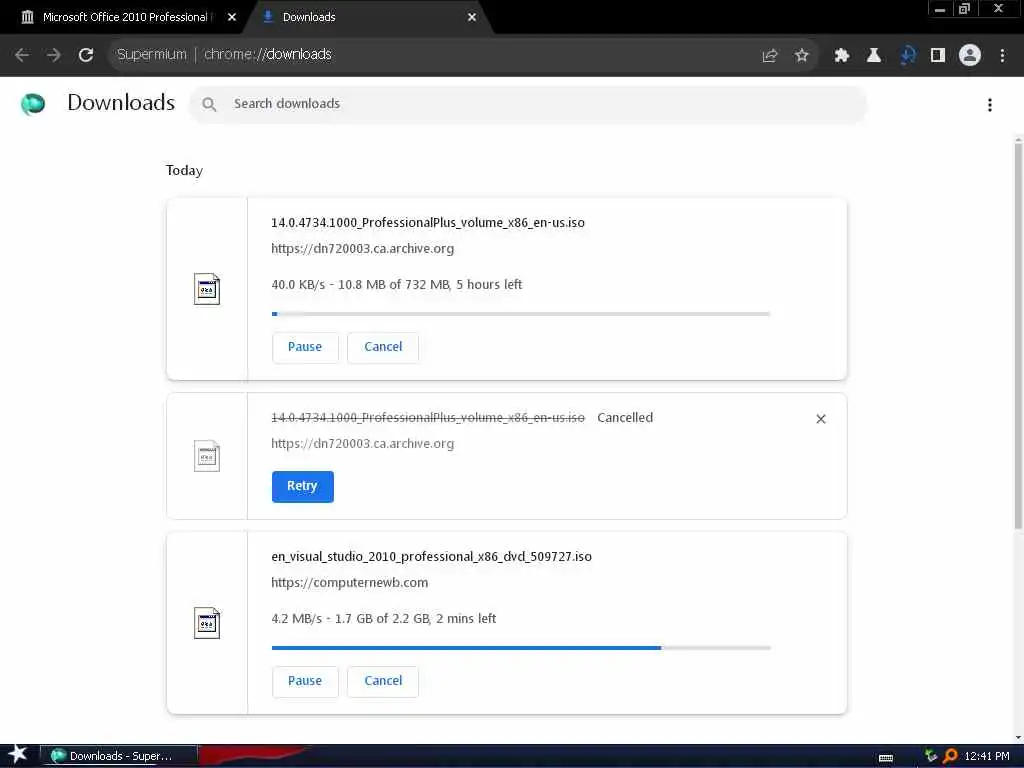
Task: Close the Downloads tab
Action: pyautogui.click(x=472, y=18)
